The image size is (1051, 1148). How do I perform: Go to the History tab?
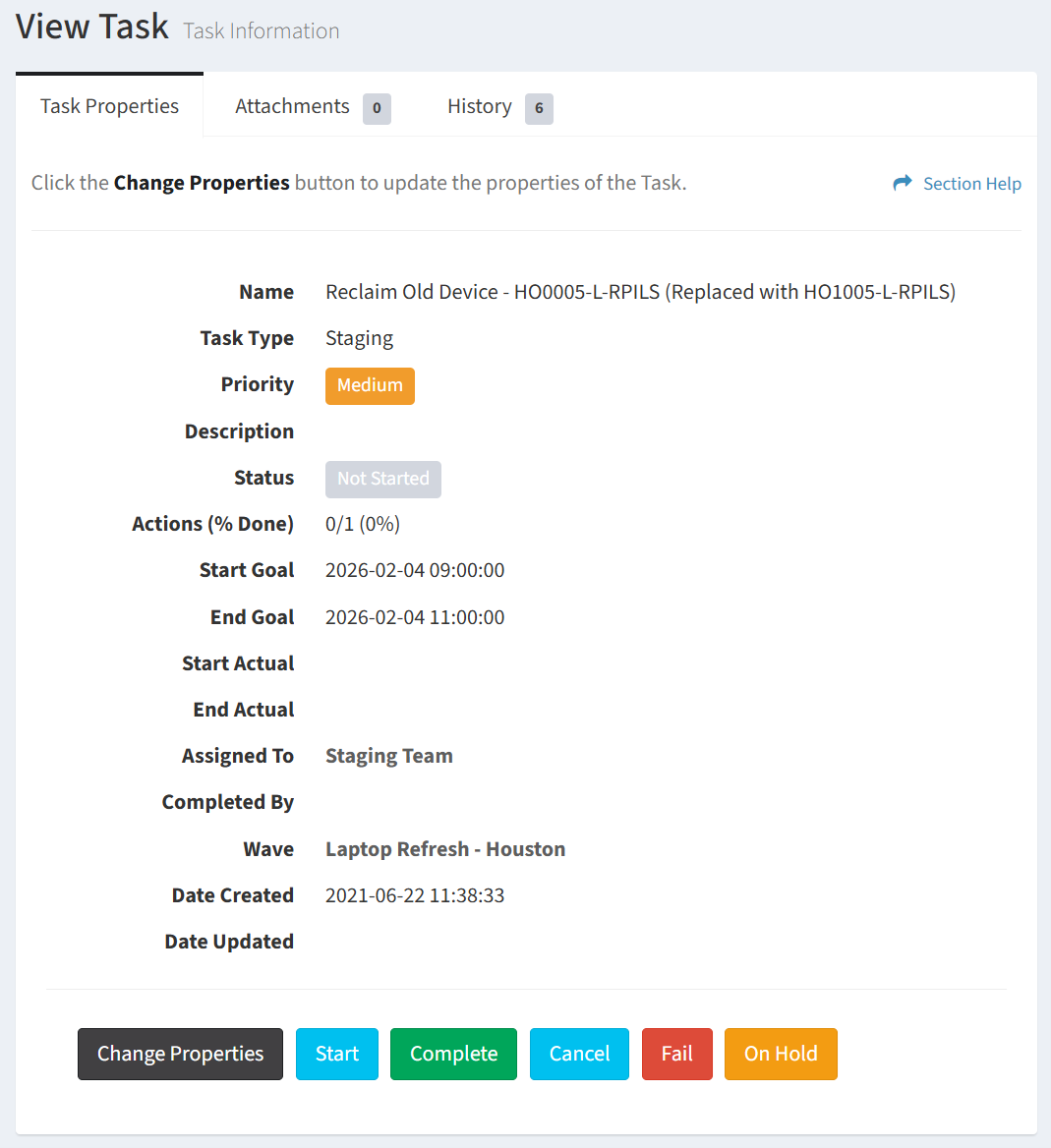pyautogui.click(x=479, y=106)
